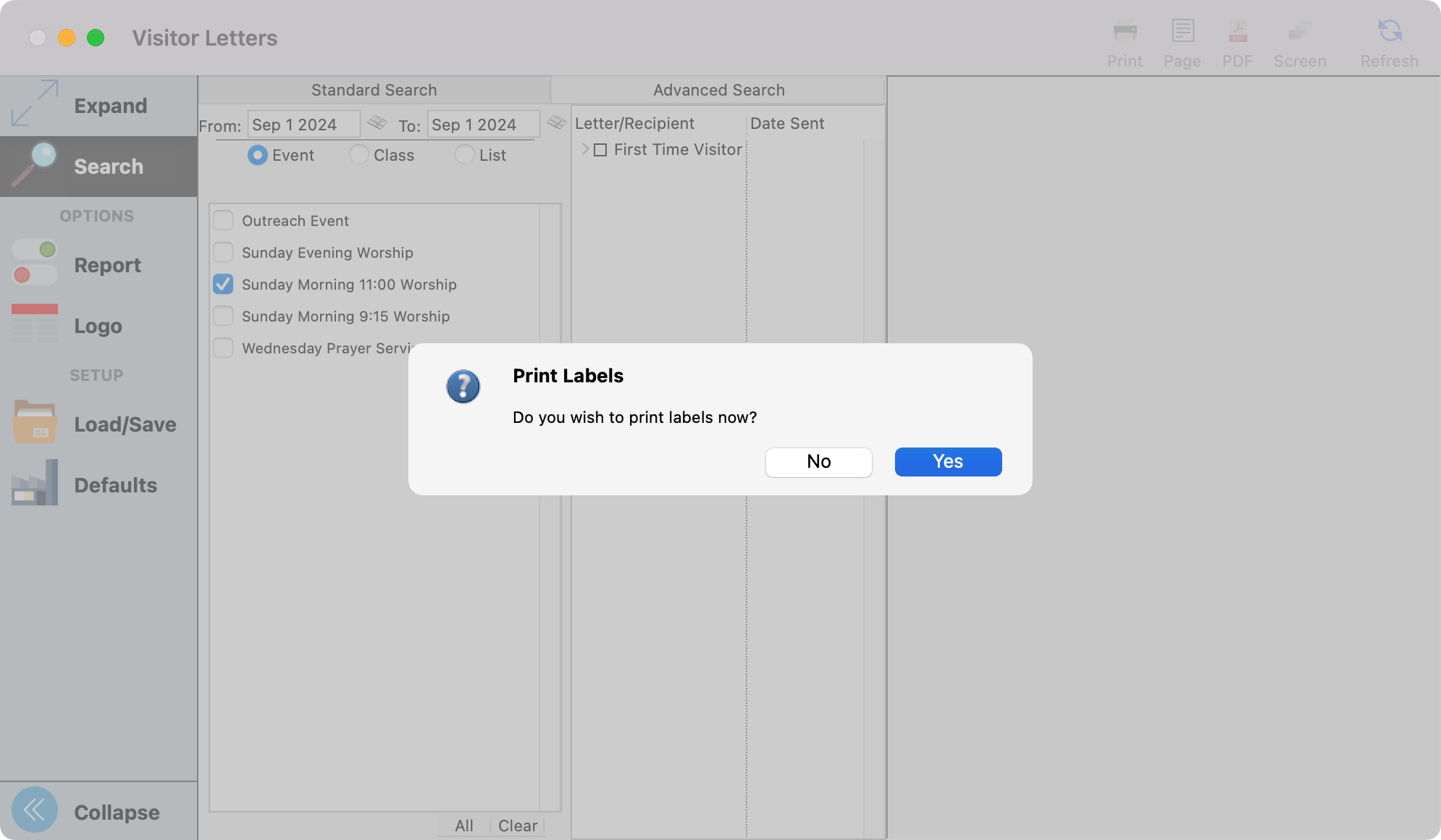Click the From date input field
1441x840 pixels.
303,125
